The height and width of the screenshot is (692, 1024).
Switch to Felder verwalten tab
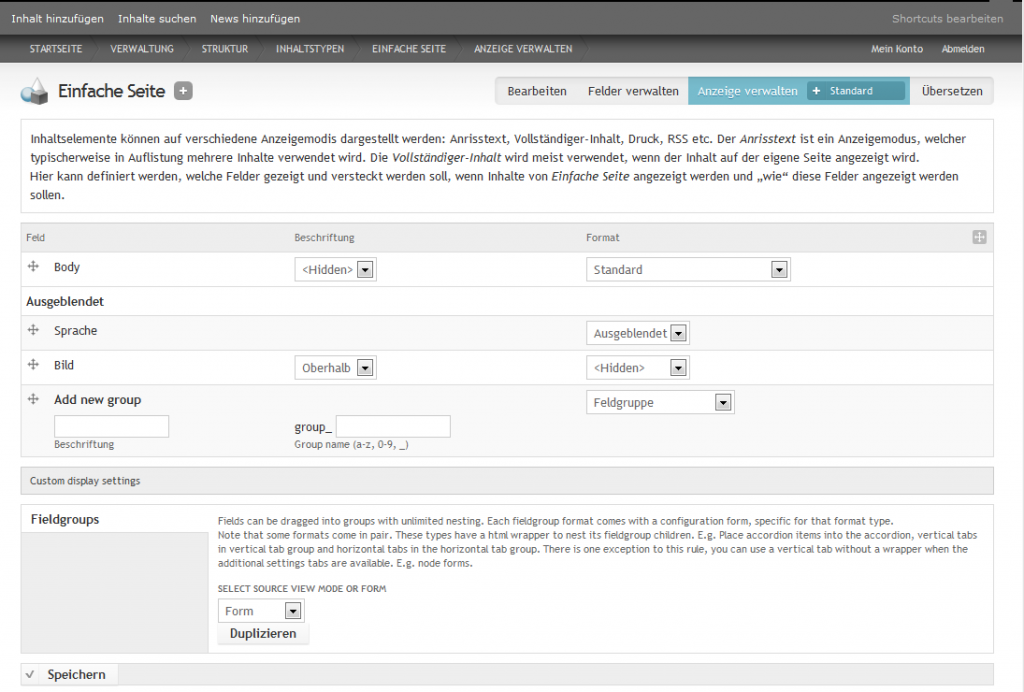click(x=633, y=91)
